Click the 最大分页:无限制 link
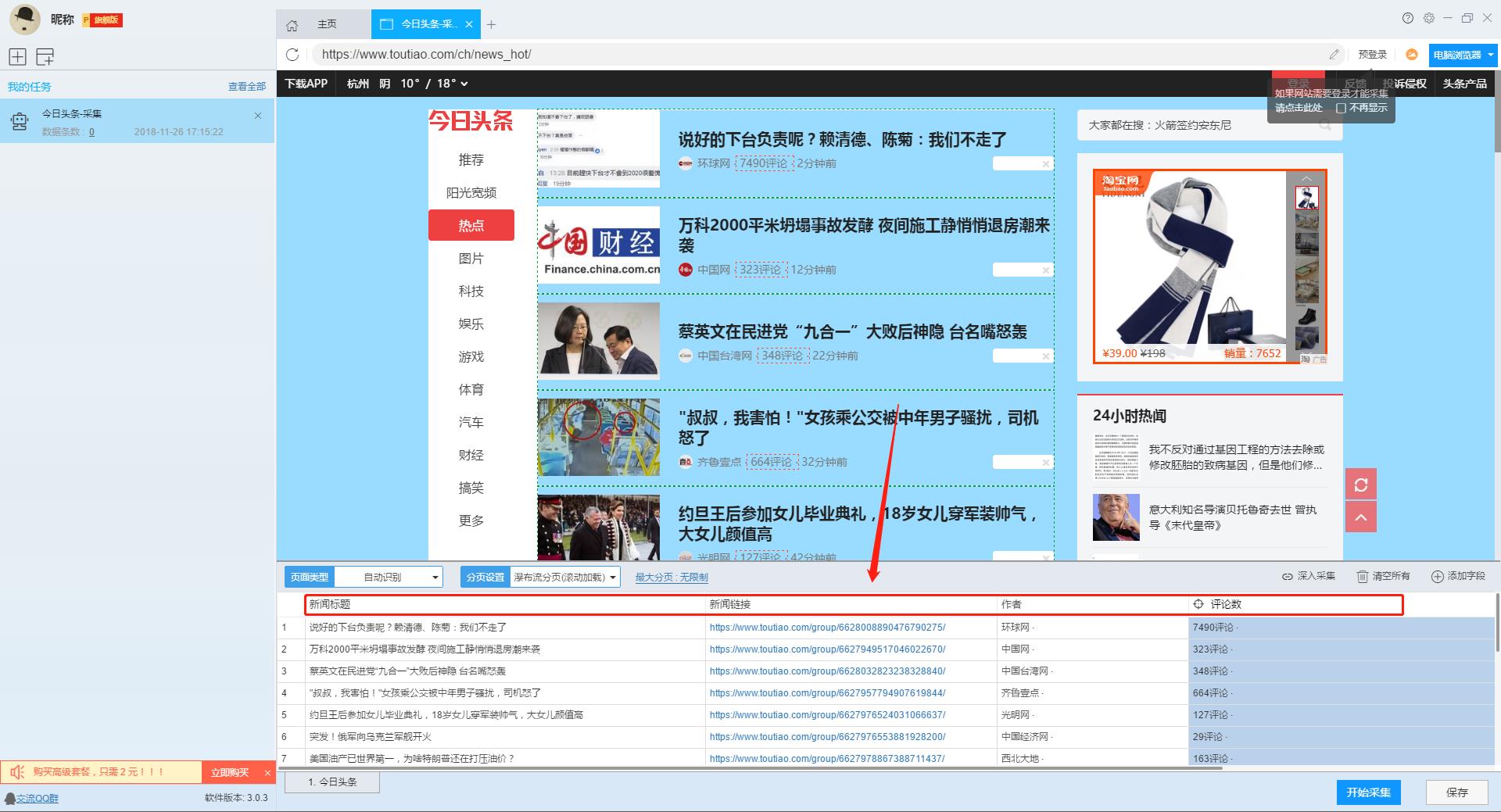This screenshot has height=812, width=1501. [672, 577]
